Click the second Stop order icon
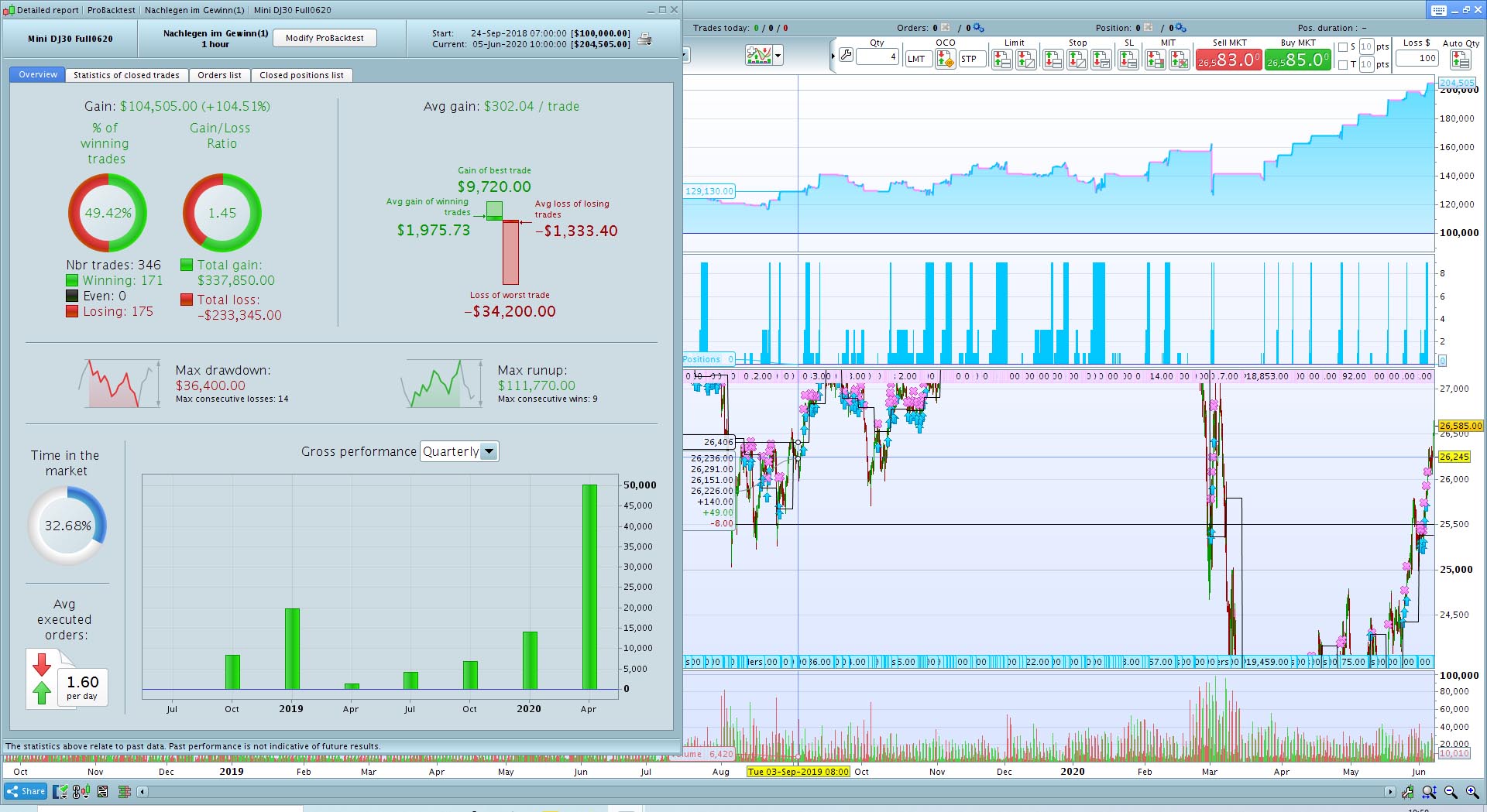Image resolution: width=1487 pixels, height=812 pixels. pyautogui.click(x=1077, y=59)
